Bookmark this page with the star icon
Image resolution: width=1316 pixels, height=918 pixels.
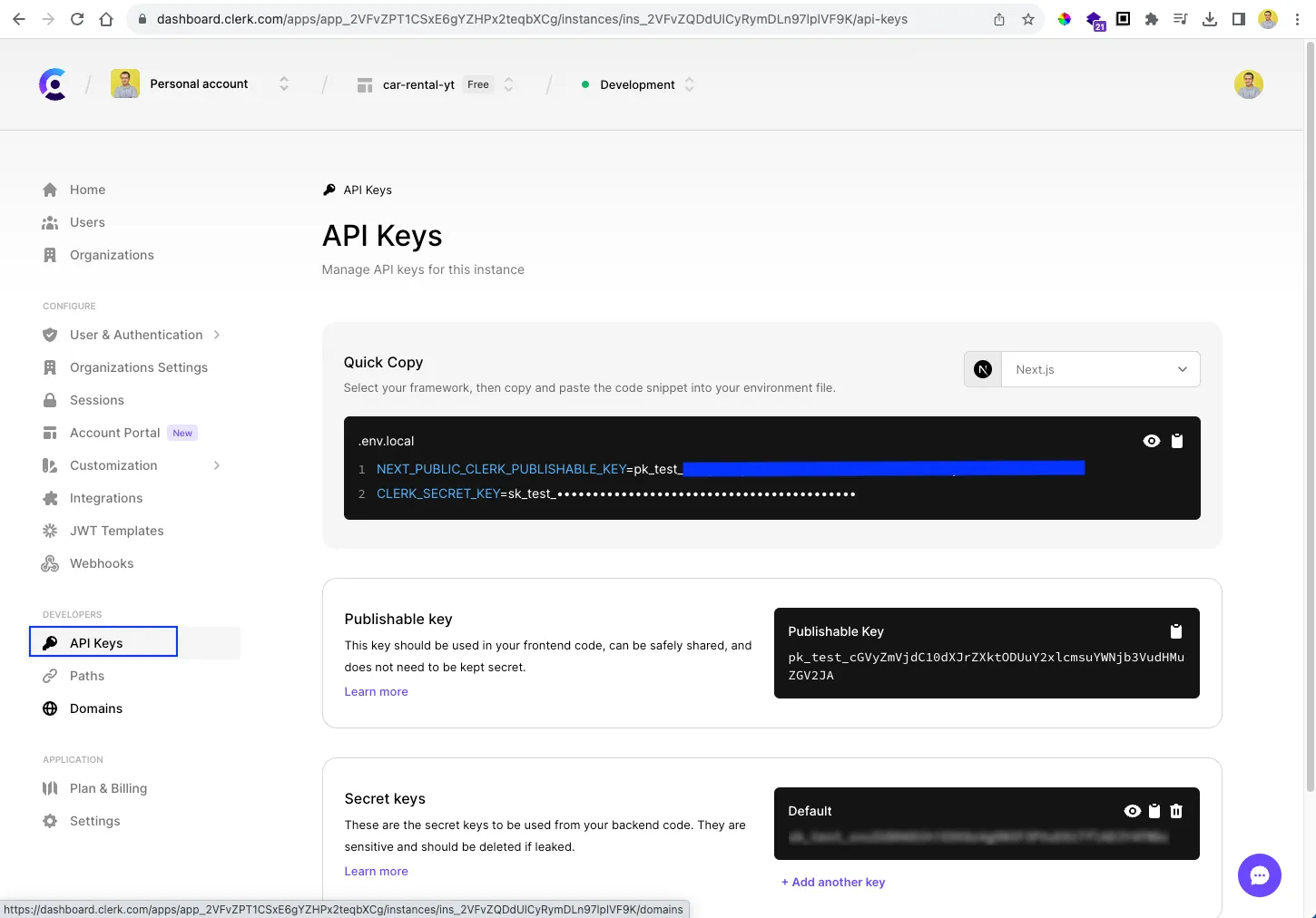[x=1028, y=19]
